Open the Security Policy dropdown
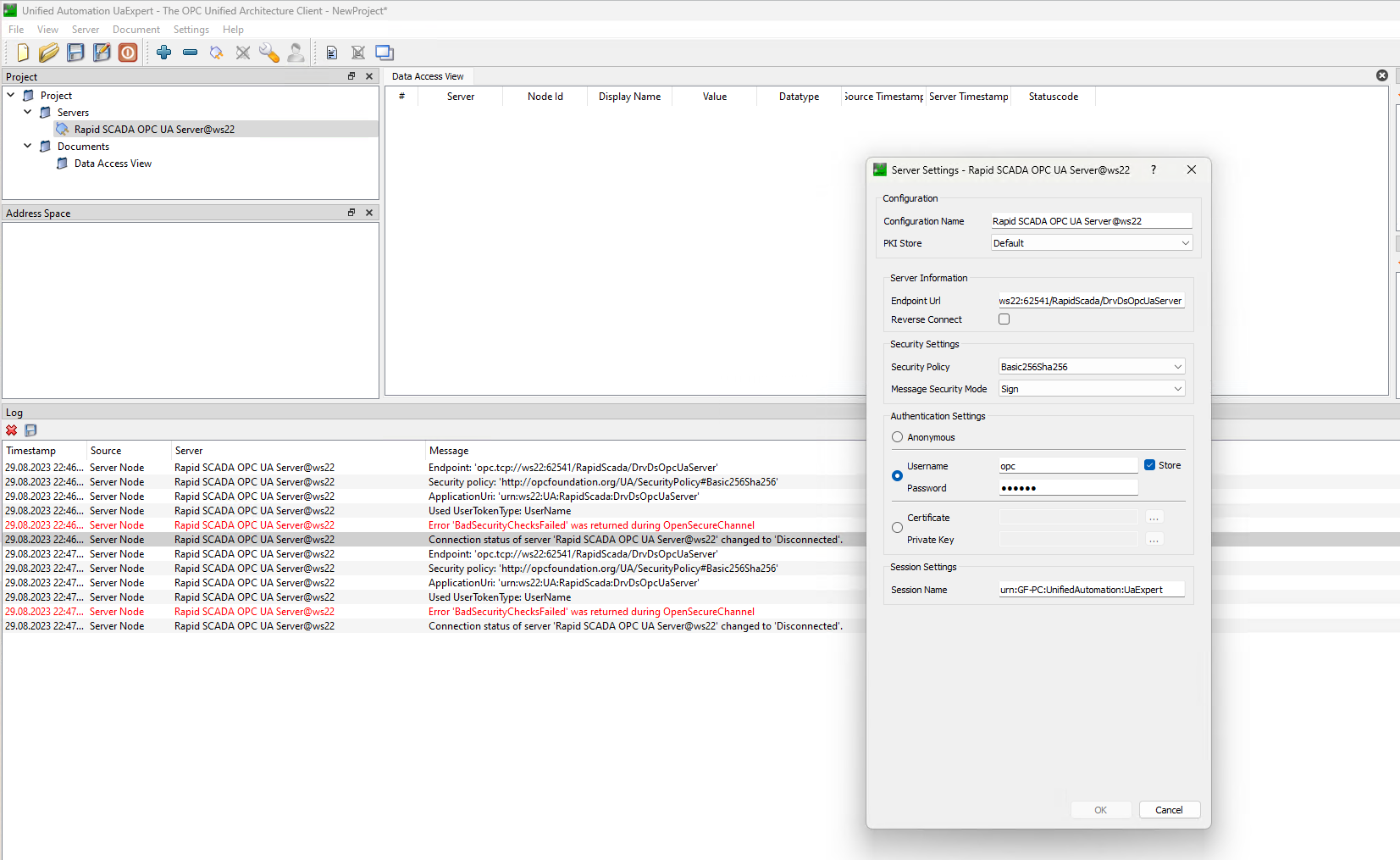The image size is (1400, 860). tap(1092, 367)
